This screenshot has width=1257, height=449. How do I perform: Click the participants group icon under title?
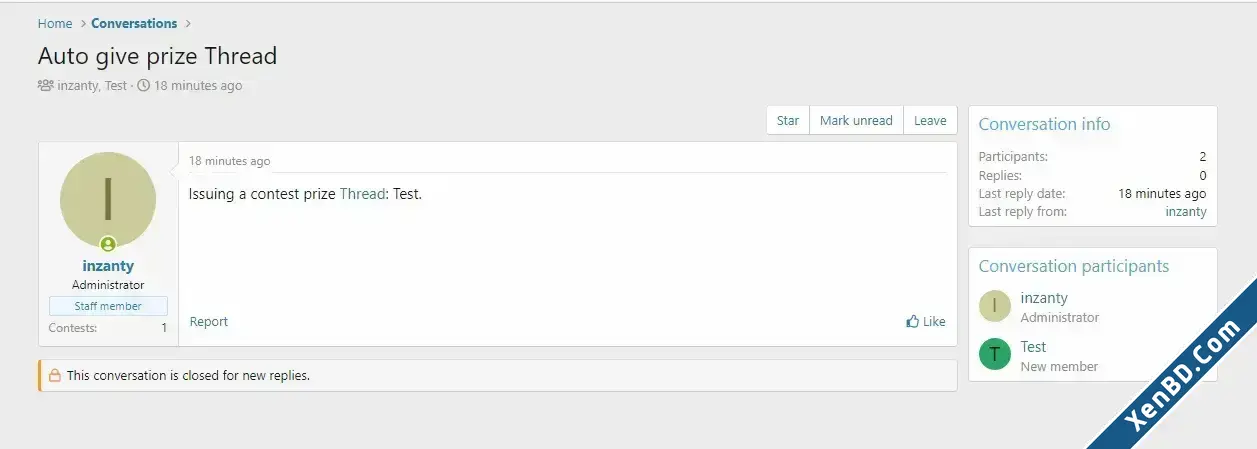[x=45, y=85]
